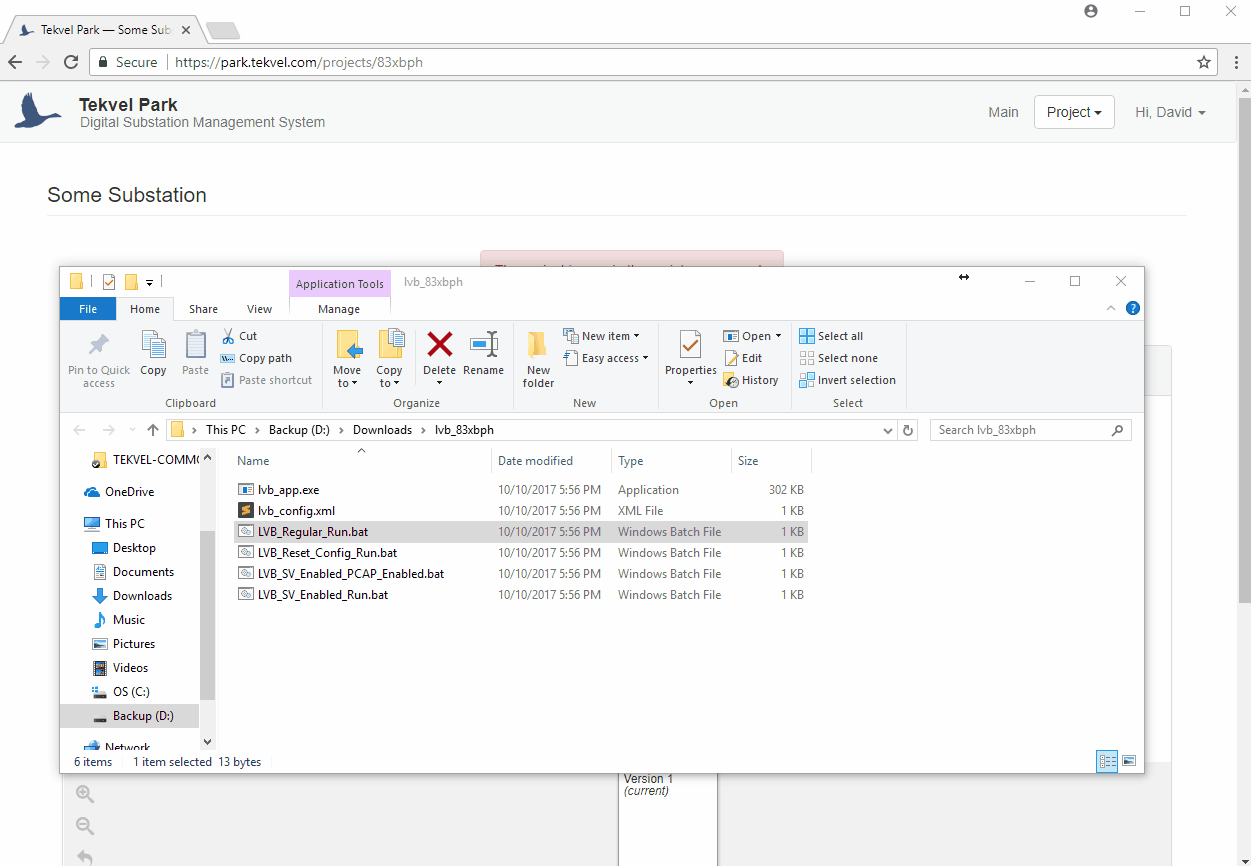Click the Application Tools tab header
The width and height of the screenshot is (1251, 866).
tap(340, 284)
